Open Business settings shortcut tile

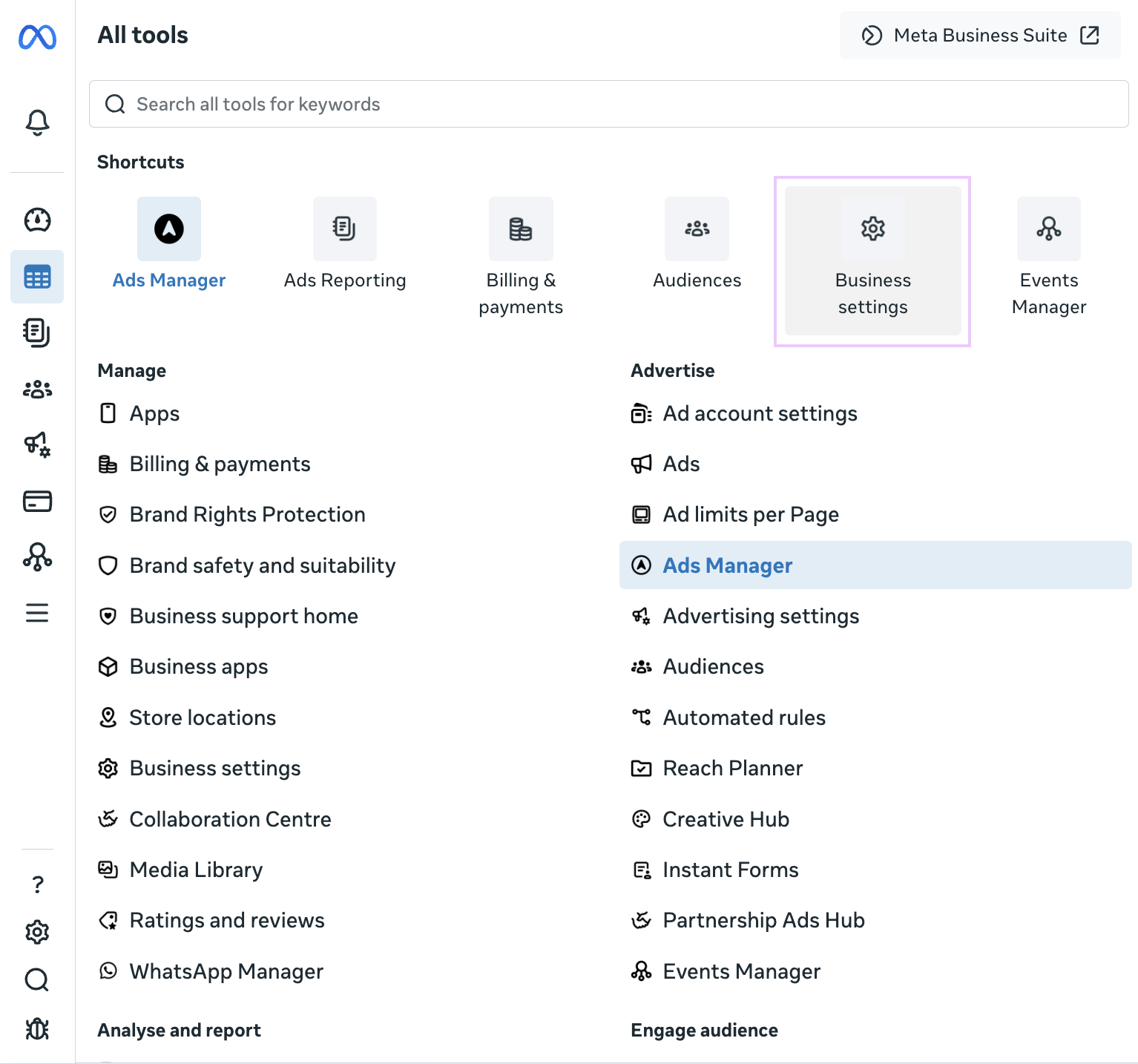click(873, 260)
